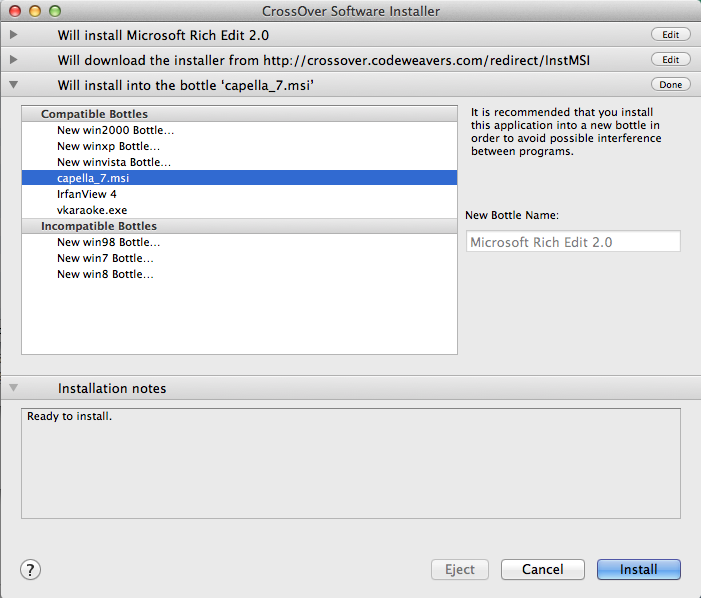The image size is (701, 598).
Task: Open help with the question mark button
Action: tap(30, 569)
